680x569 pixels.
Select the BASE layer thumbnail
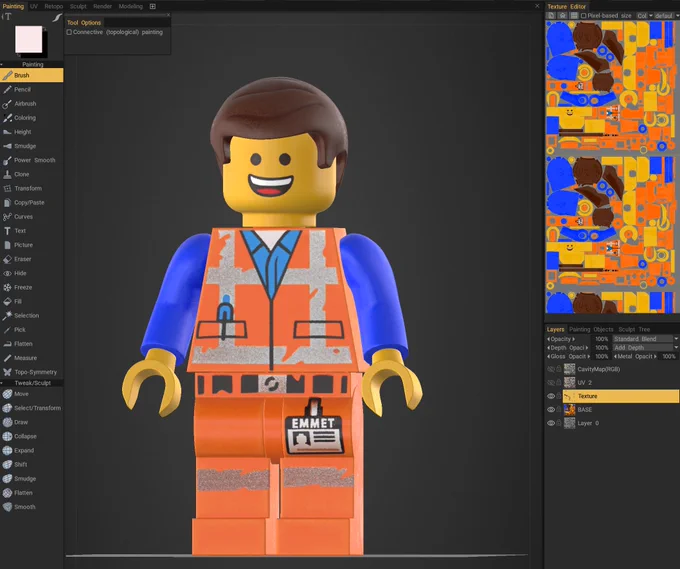(x=569, y=409)
